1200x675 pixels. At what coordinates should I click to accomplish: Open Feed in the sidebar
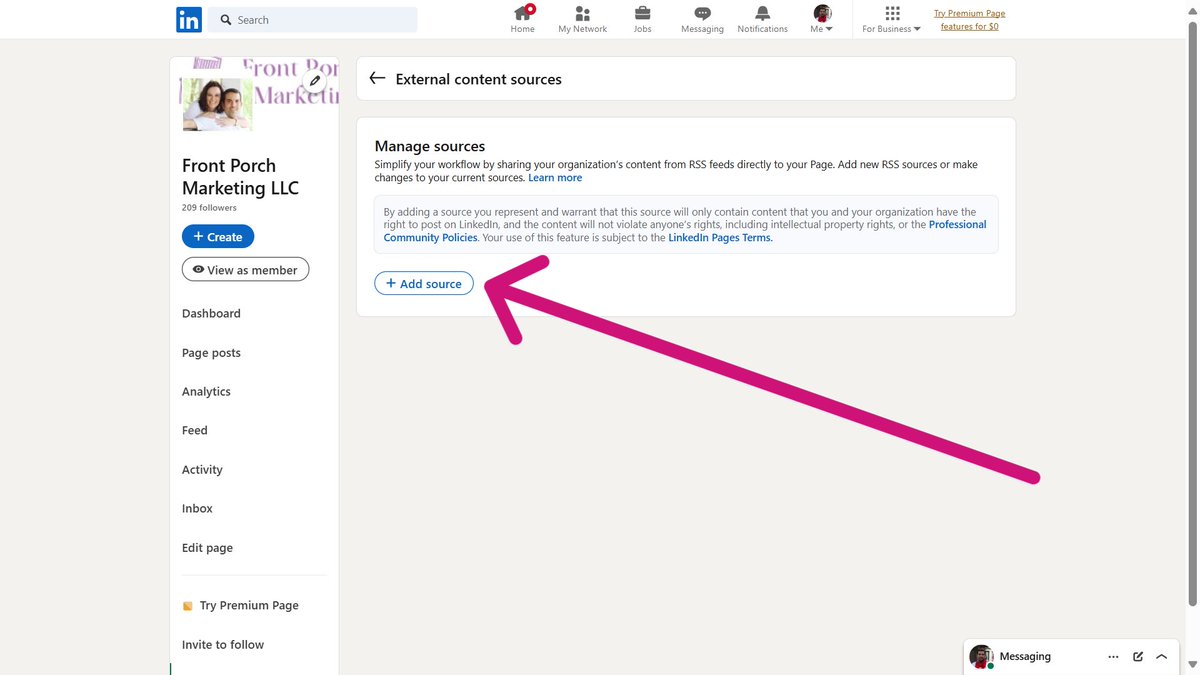tap(195, 431)
